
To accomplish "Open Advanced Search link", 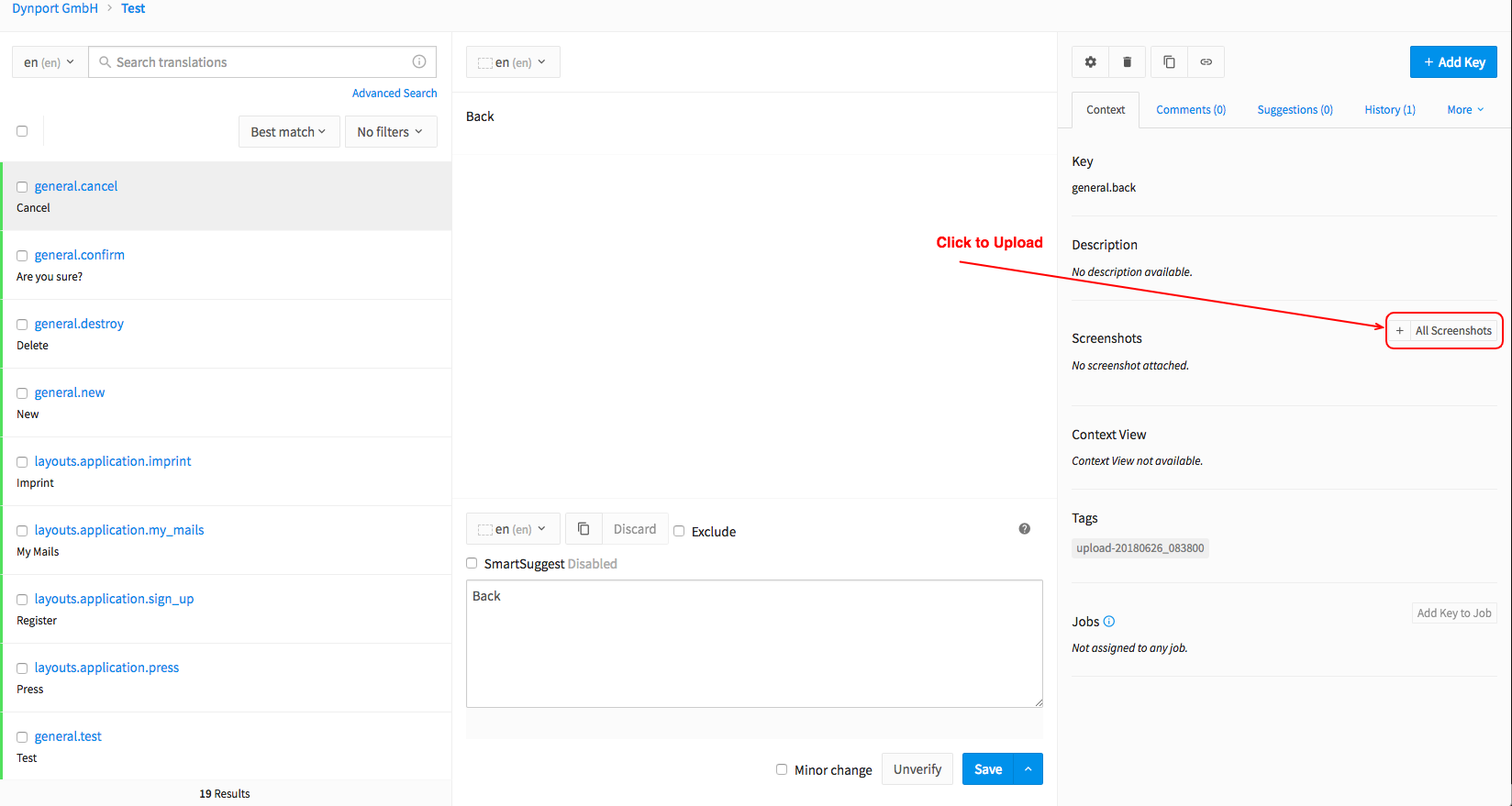I will pos(395,94).
